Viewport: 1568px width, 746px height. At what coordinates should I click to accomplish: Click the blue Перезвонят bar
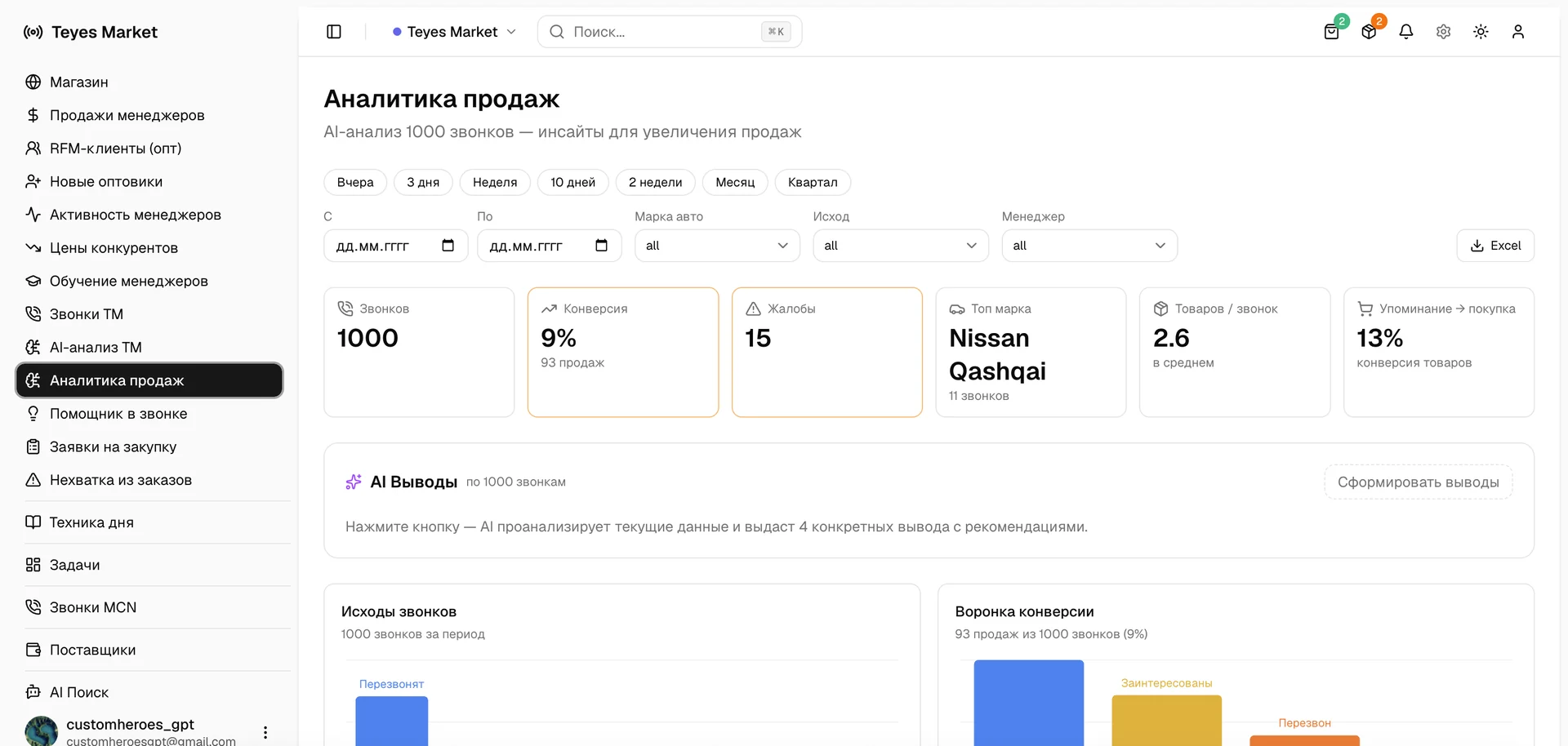tap(392, 721)
